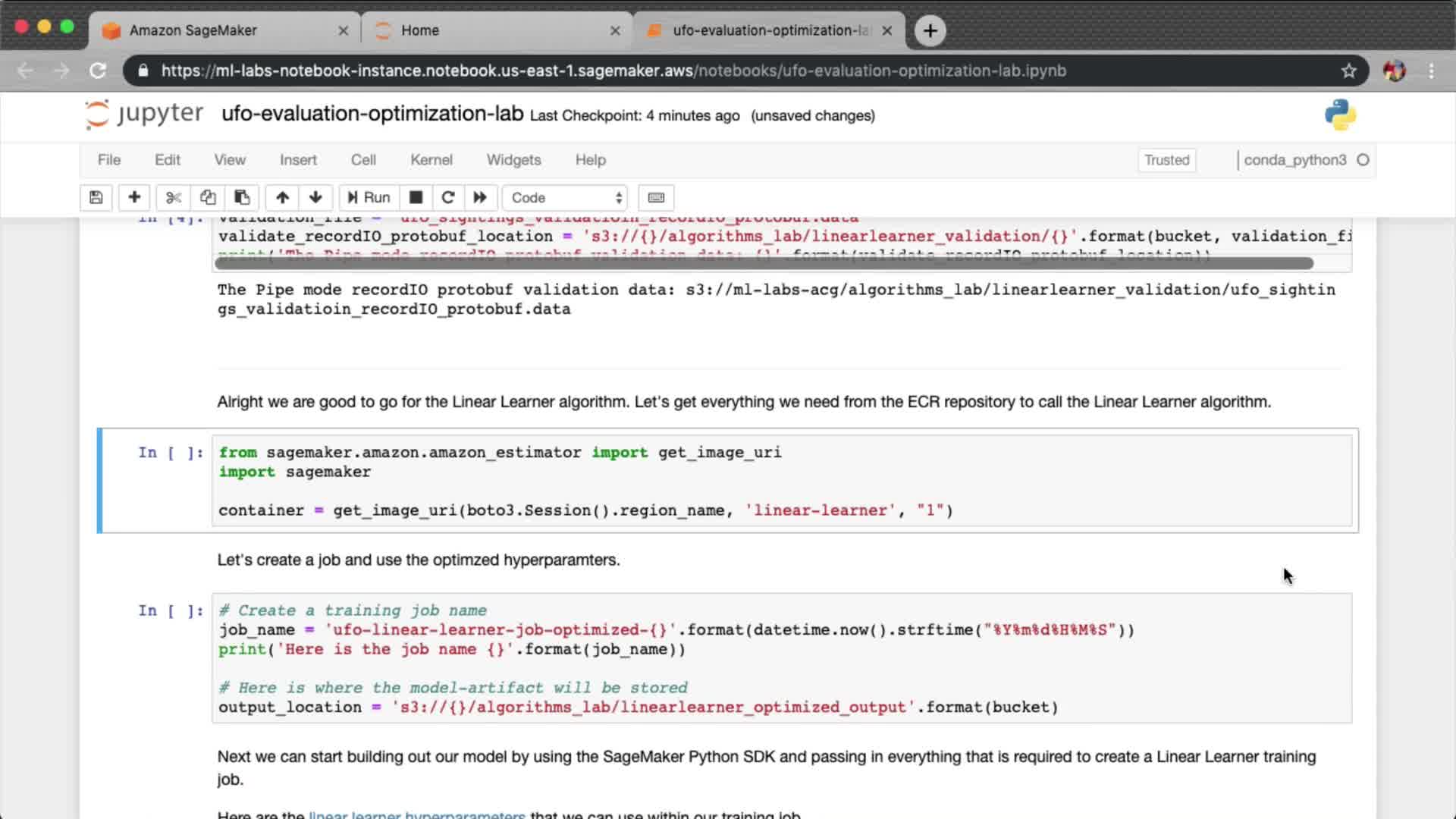The image size is (1456, 819).
Task: Bookmark this page with star icon
Action: [x=1348, y=71]
